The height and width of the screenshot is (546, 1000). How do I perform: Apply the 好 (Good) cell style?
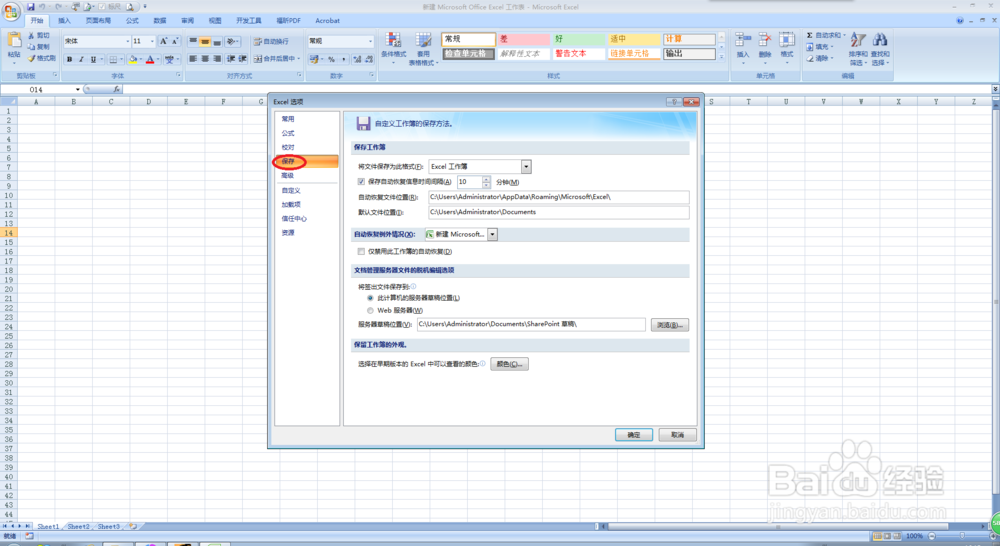coord(578,39)
